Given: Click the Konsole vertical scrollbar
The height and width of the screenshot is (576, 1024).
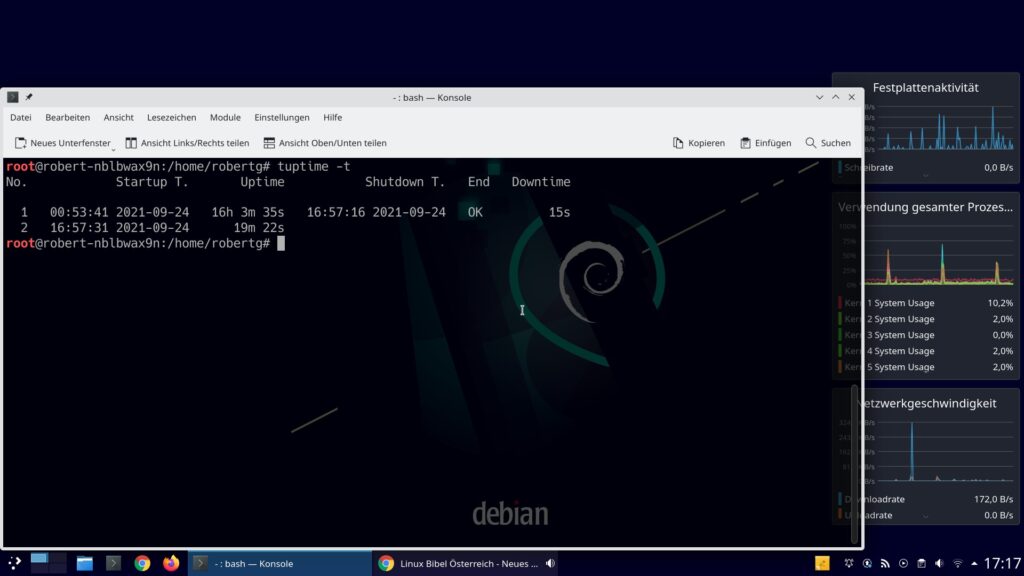Looking at the screenshot, I should 854,464.
